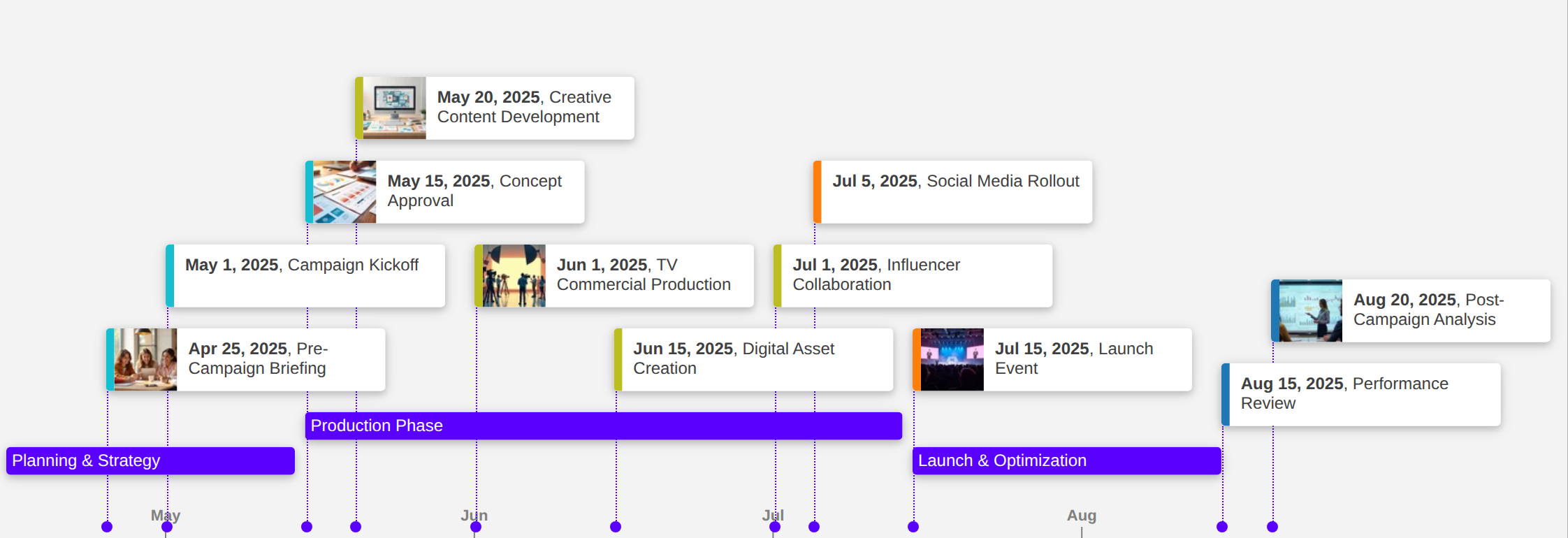Click the Jul 5 timeline dot
The width and height of the screenshot is (1568, 538).
[x=814, y=527]
